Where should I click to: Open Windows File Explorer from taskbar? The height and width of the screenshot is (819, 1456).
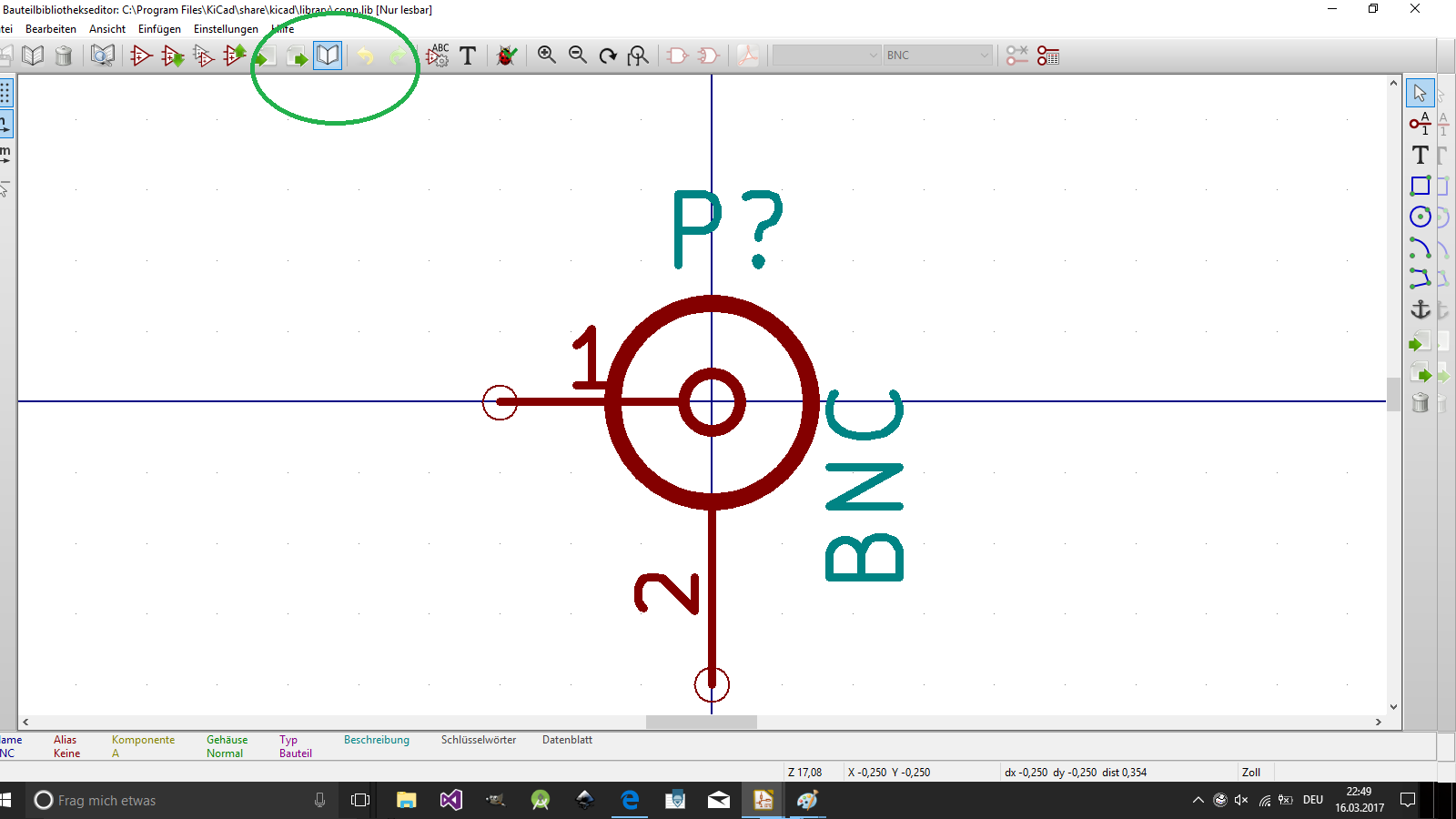(x=406, y=800)
